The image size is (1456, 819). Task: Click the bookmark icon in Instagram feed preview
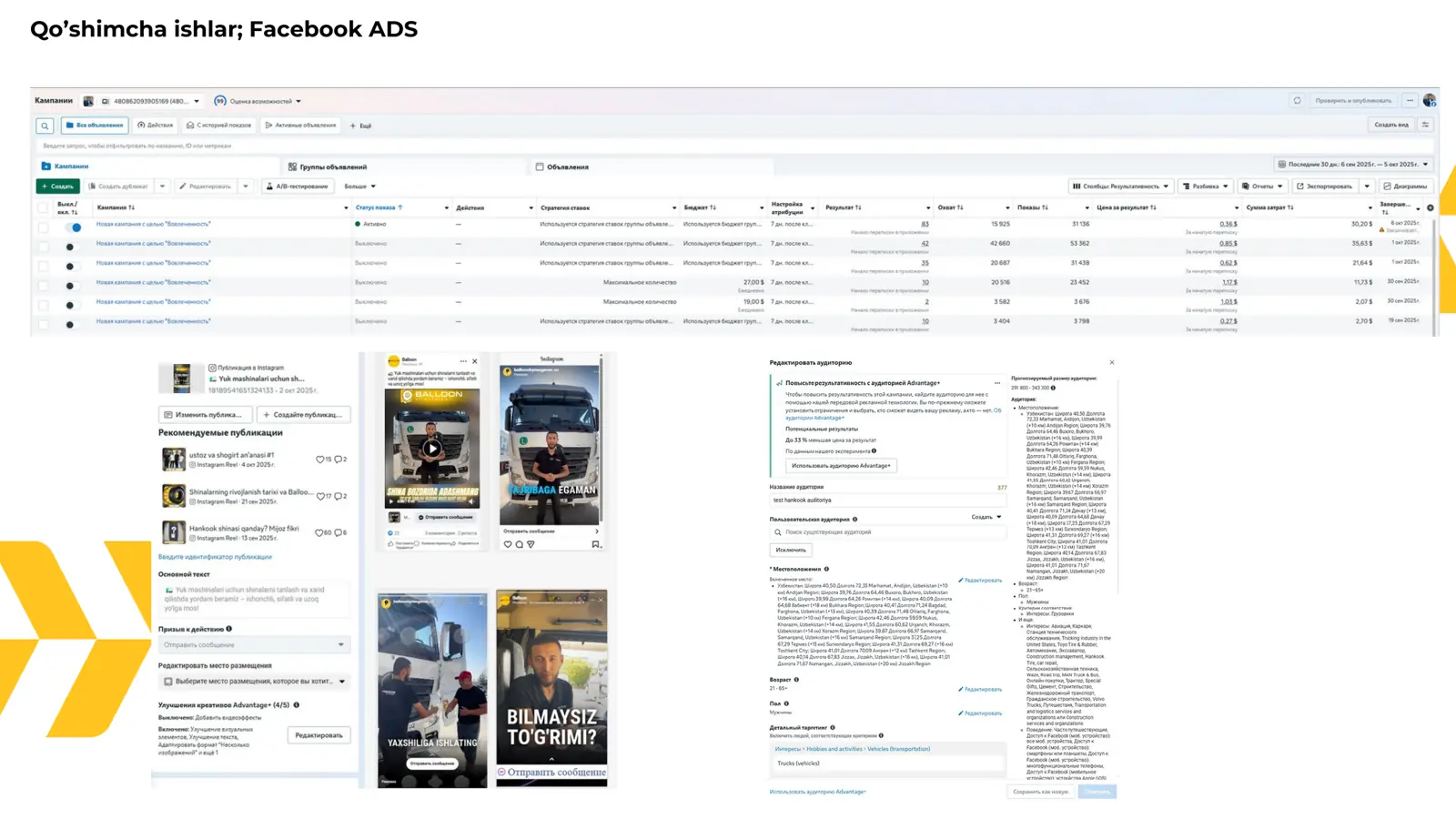coord(596,544)
